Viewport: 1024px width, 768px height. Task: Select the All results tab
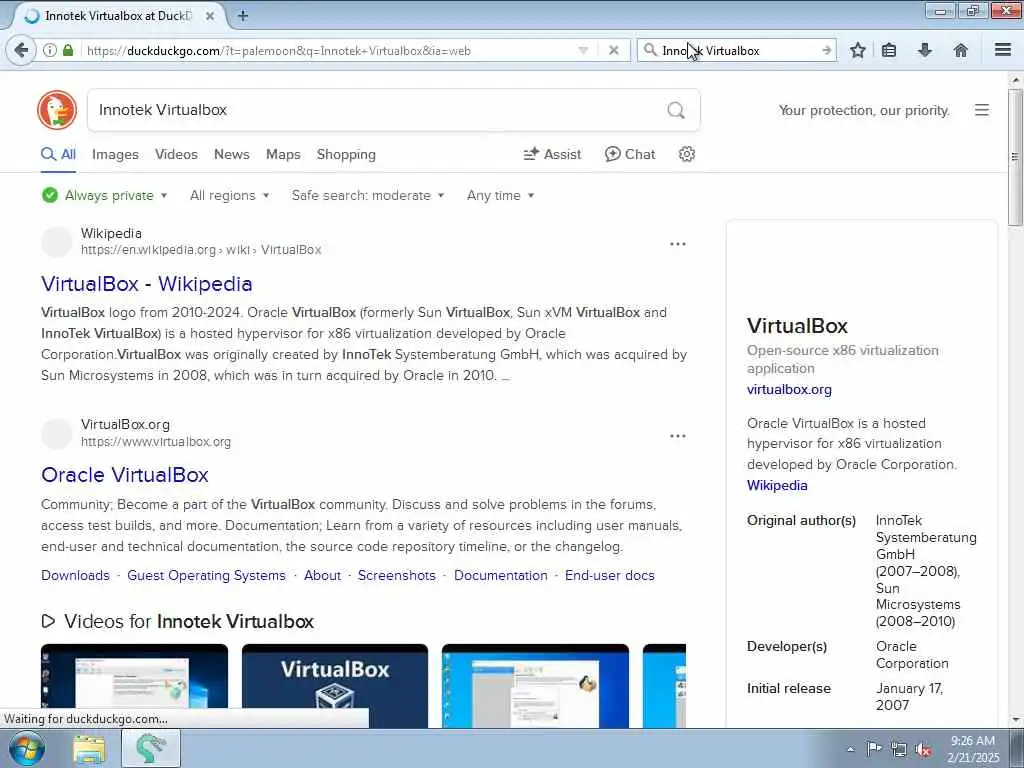58,154
